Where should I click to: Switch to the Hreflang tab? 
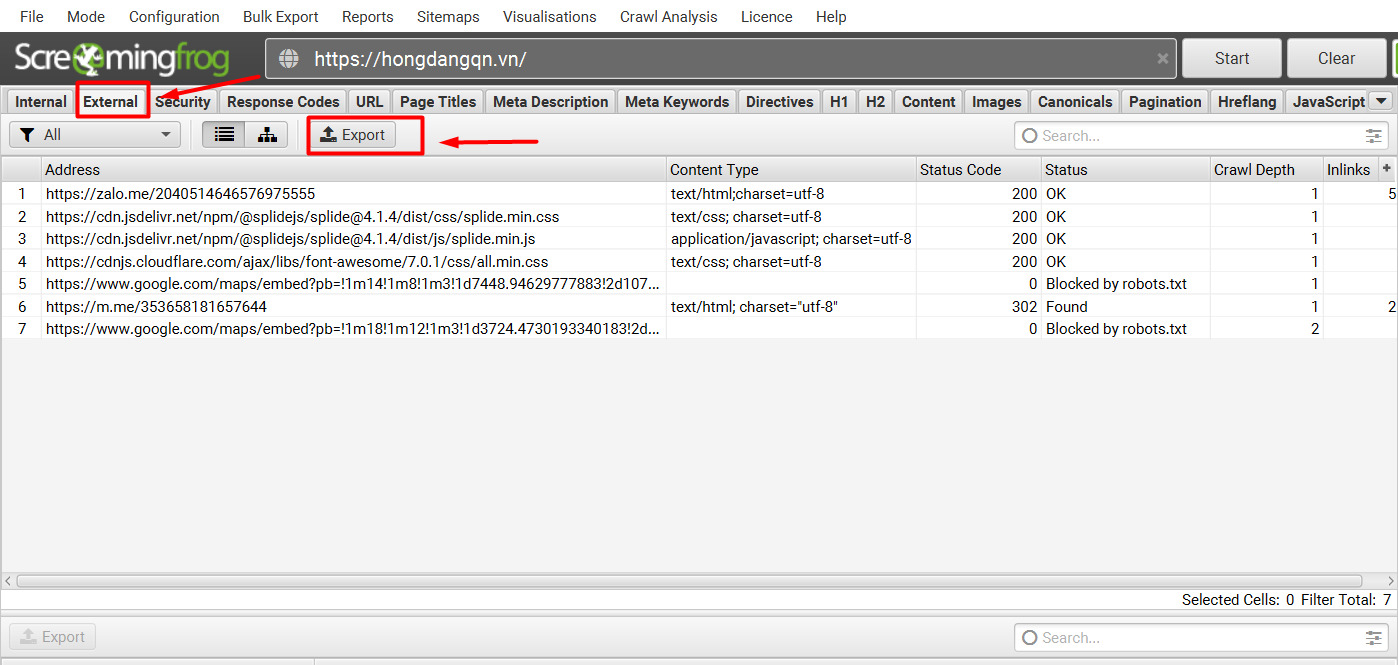pos(1247,102)
